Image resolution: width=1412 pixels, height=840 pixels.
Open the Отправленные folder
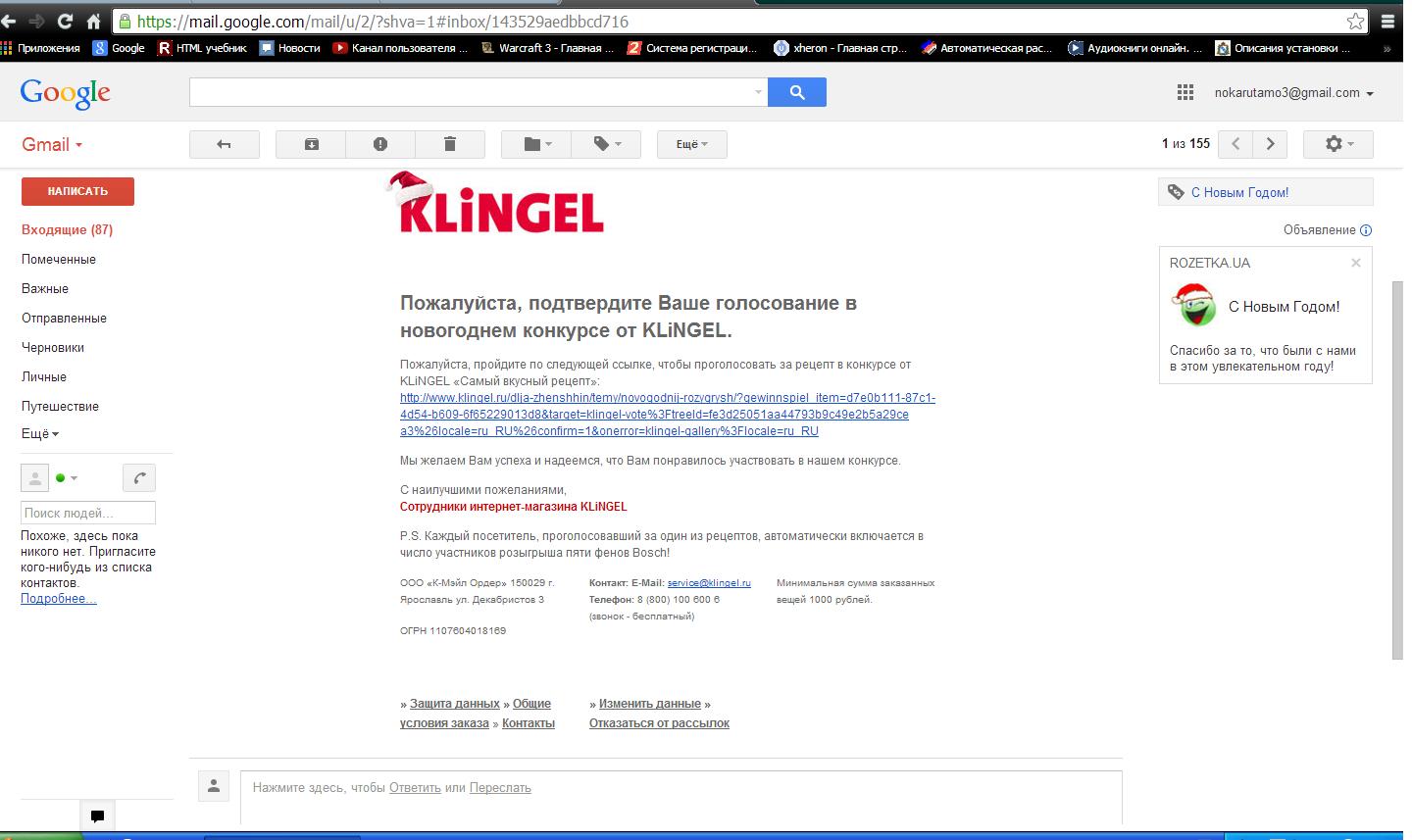[64, 319]
